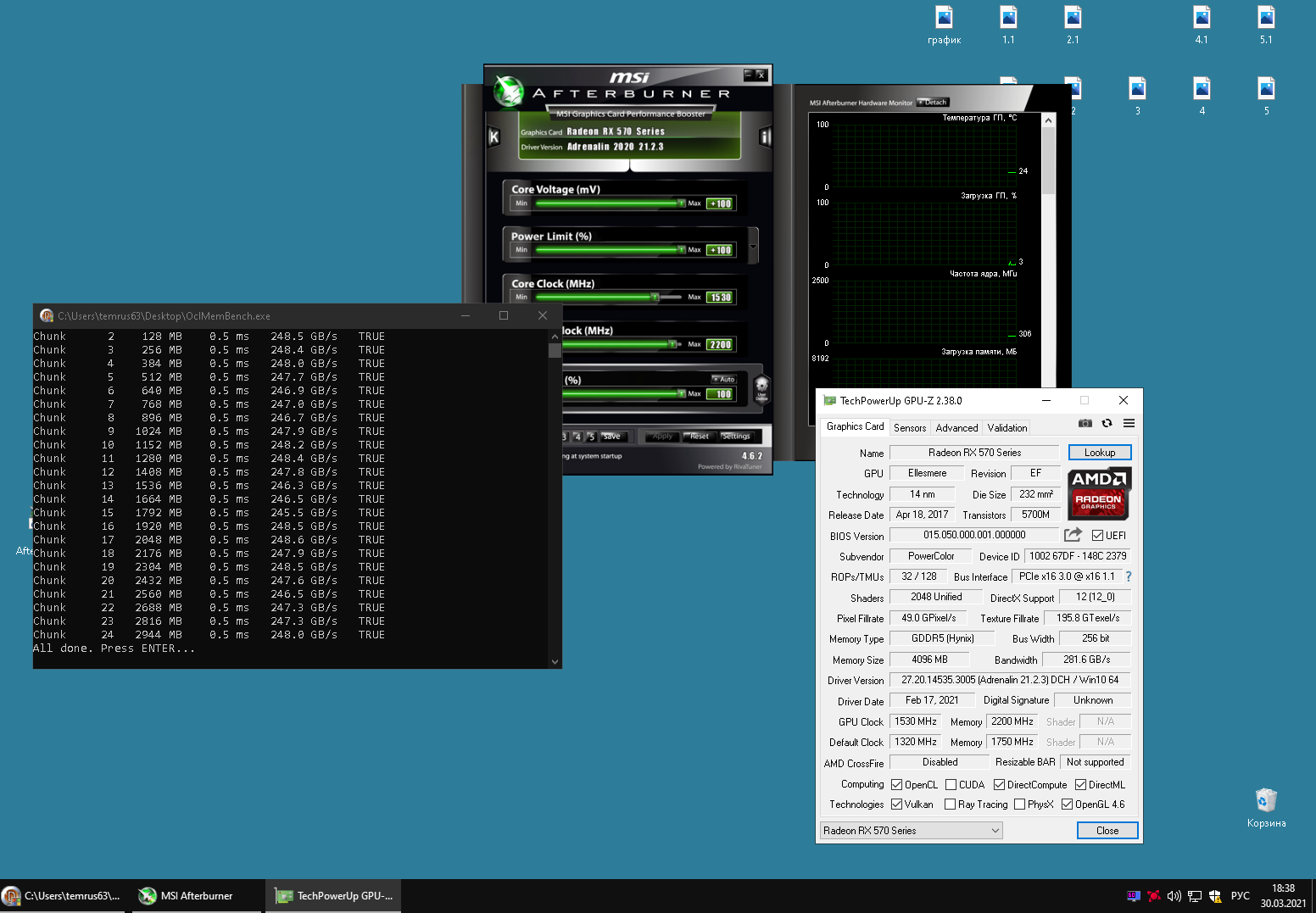Take GPU-Z screenshot with camera icon
Viewport: 1316px width, 913px height.
[x=1085, y=423]
